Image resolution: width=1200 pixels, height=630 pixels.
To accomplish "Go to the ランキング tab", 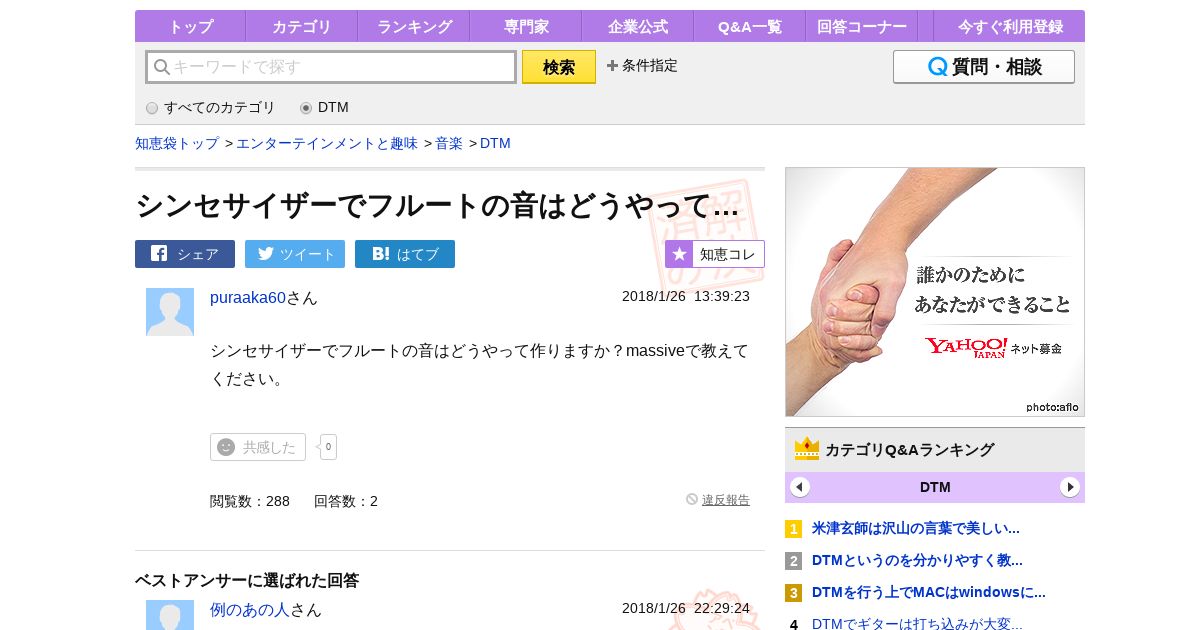I will pyautogui.click(x=413, y=26).
